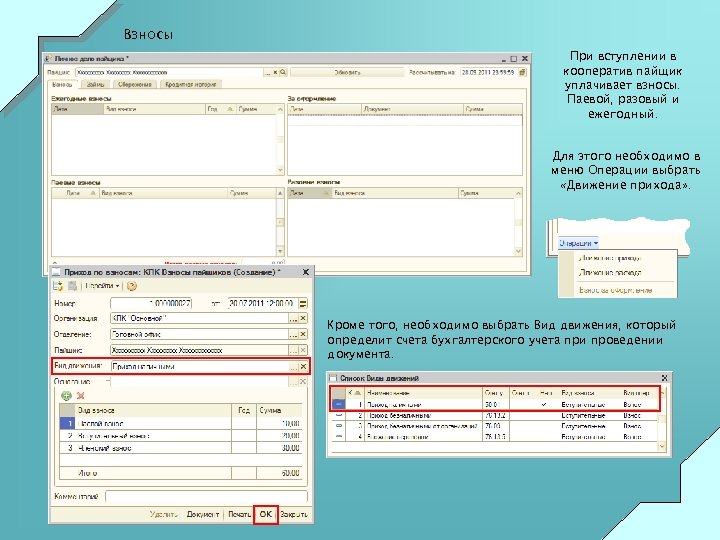Clear the Отделение field
This screenshot has height=540, width=720.
pos(303,335)
